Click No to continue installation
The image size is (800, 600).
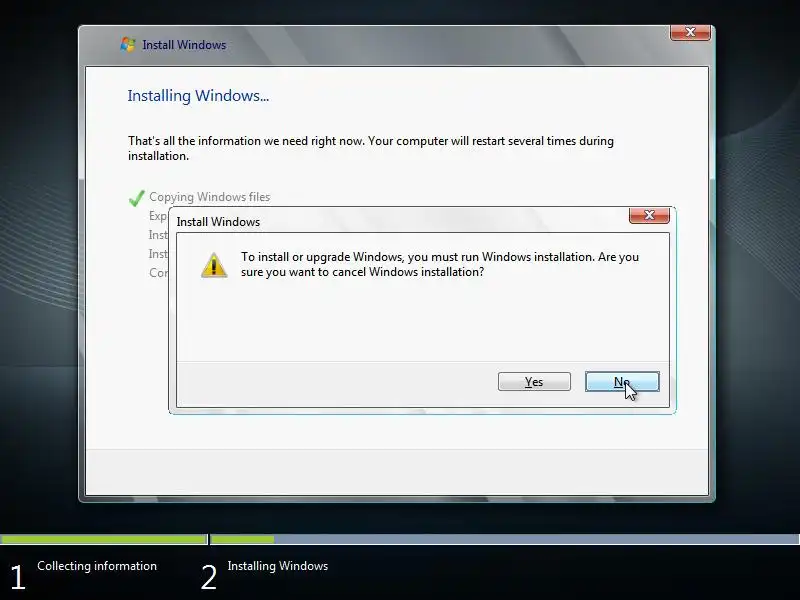point(622,382)
